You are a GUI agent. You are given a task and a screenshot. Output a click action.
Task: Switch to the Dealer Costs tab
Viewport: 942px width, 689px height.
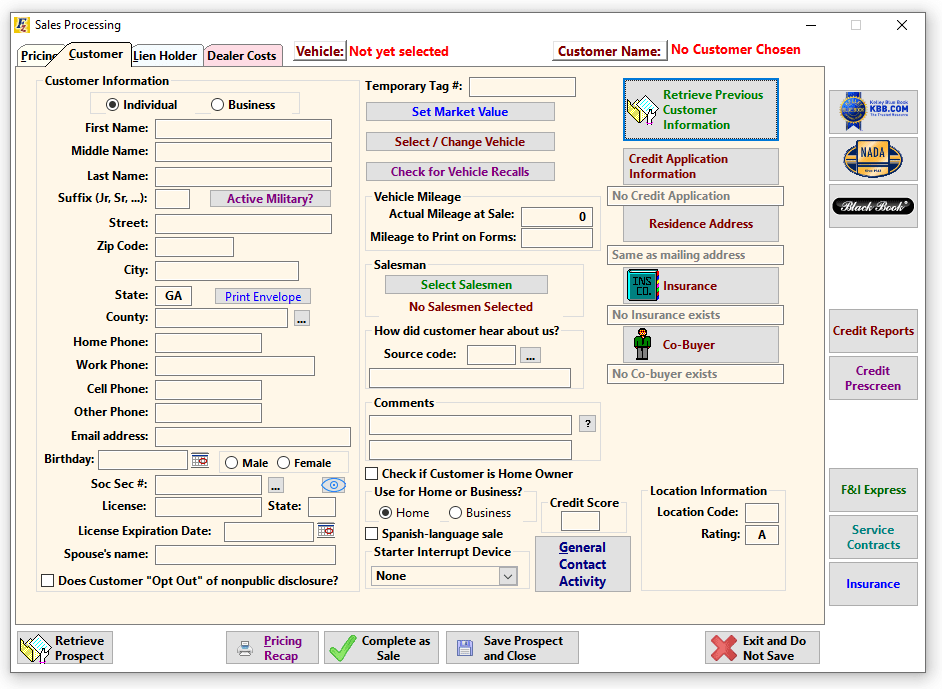pos(243,56)
